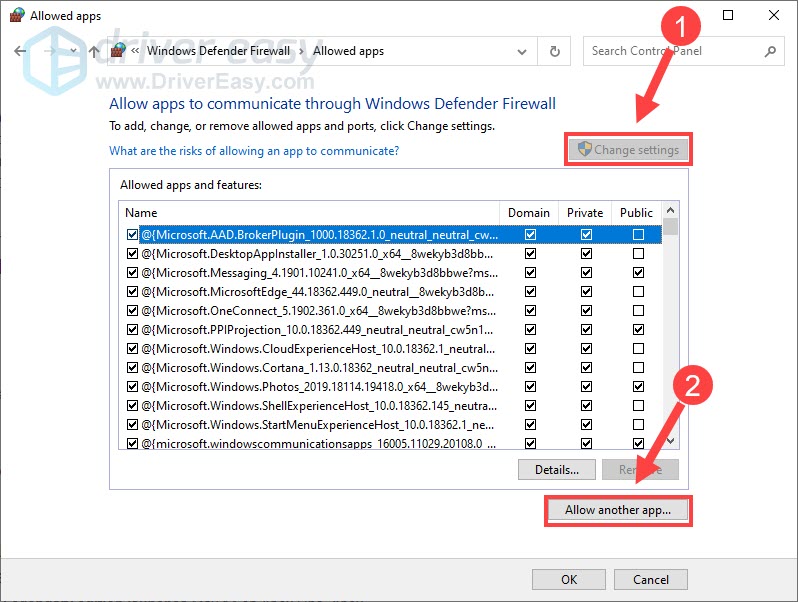
Task: Uncheck the Microsoft.PPIProjection row enable checkbox
Action: tap(132, 330)
